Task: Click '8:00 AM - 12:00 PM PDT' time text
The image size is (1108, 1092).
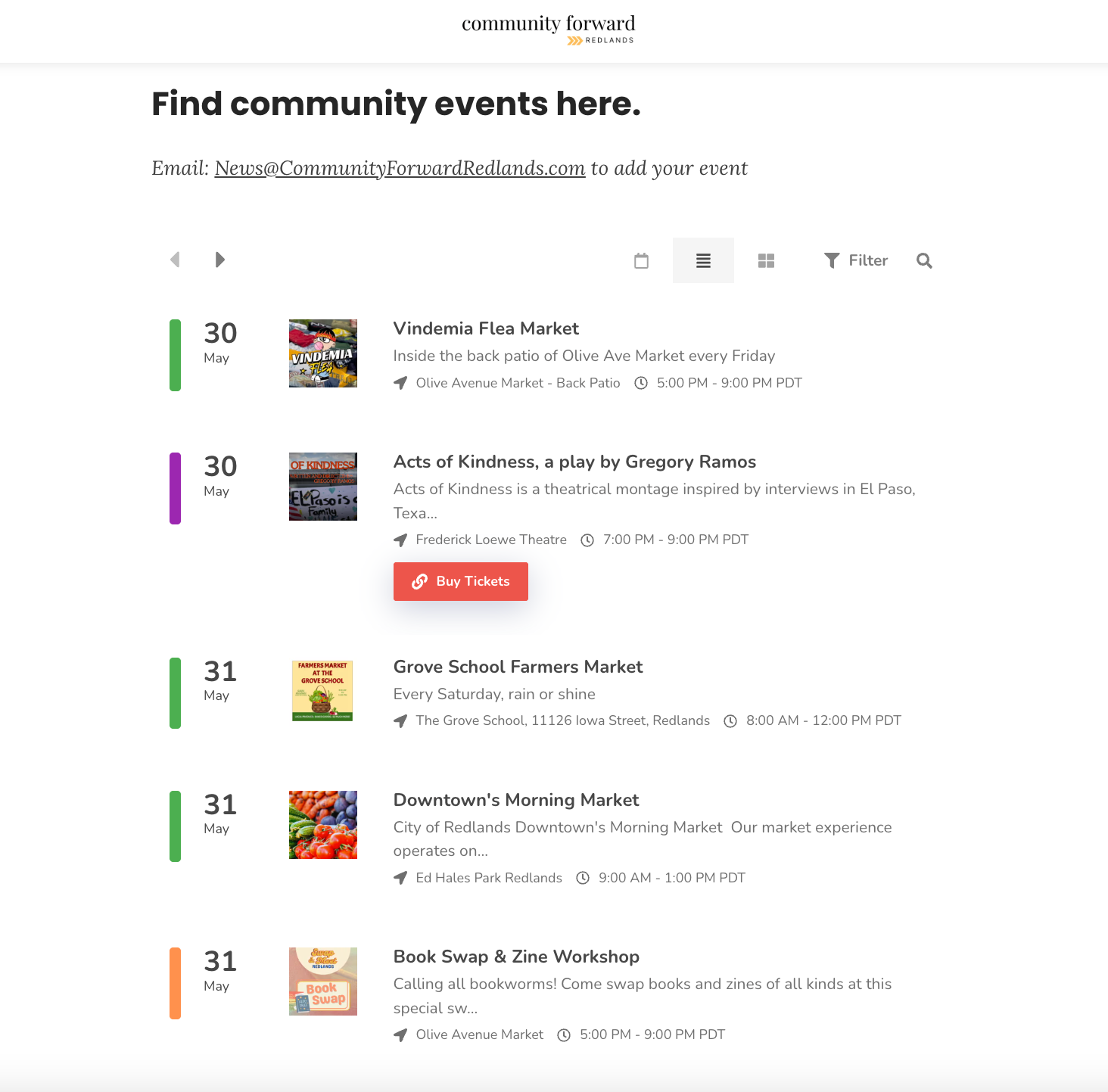Action: click(823, 720)
